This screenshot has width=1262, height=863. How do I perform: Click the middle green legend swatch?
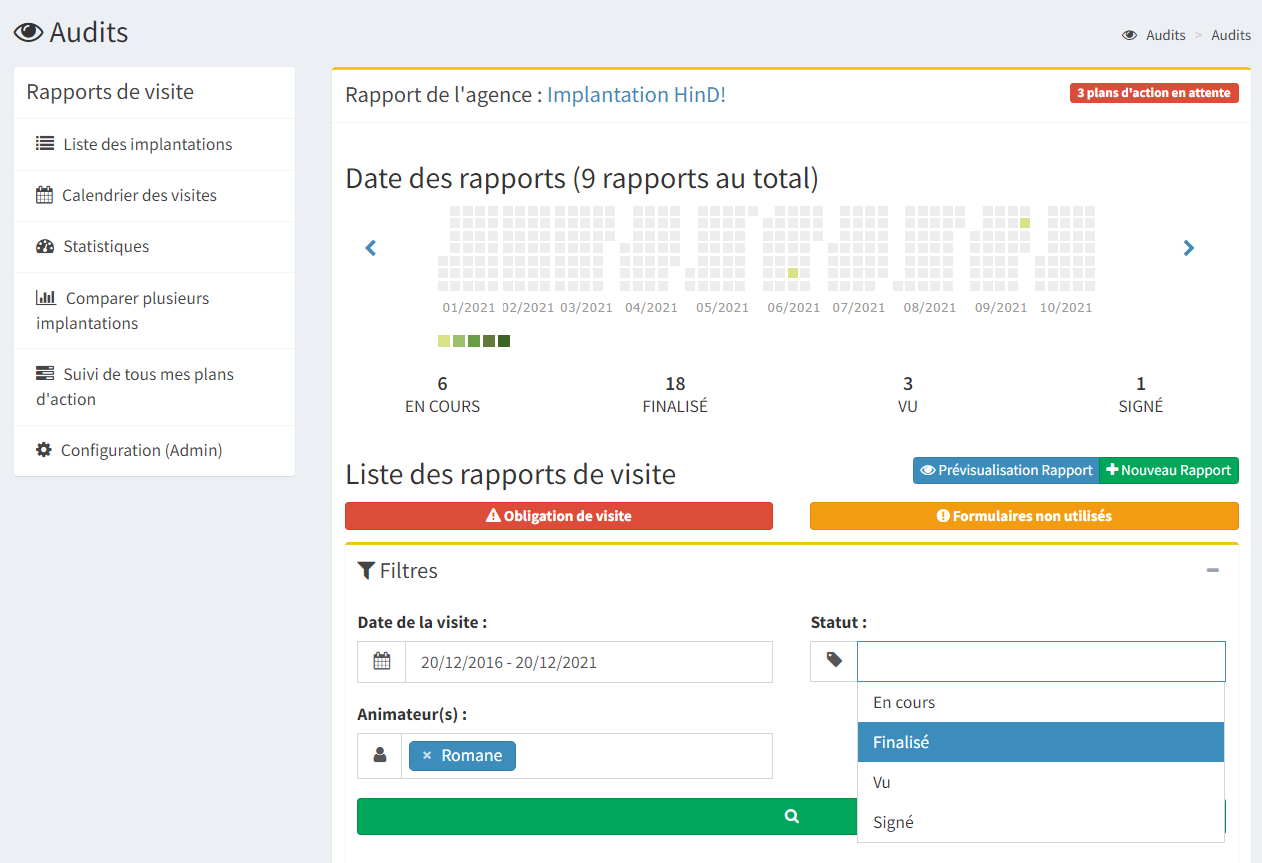point(474,341)
